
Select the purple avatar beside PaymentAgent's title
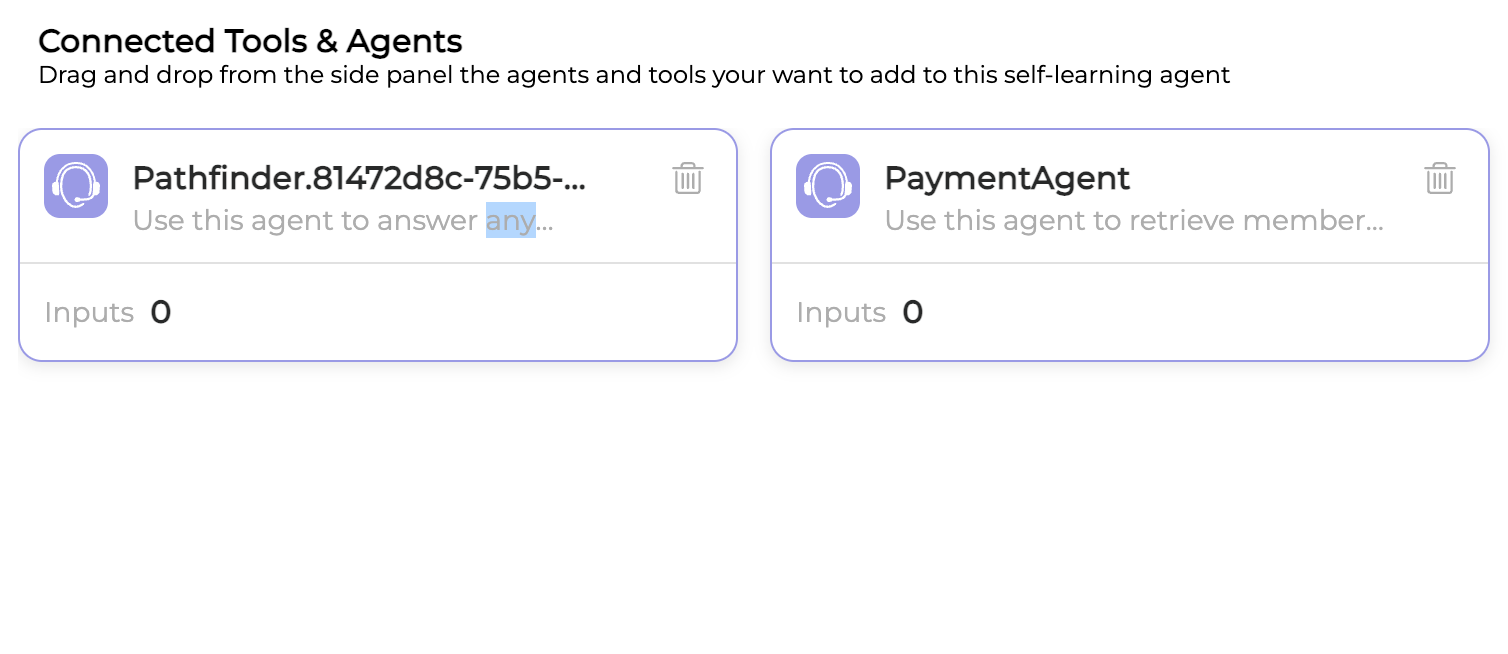point(828,186)
